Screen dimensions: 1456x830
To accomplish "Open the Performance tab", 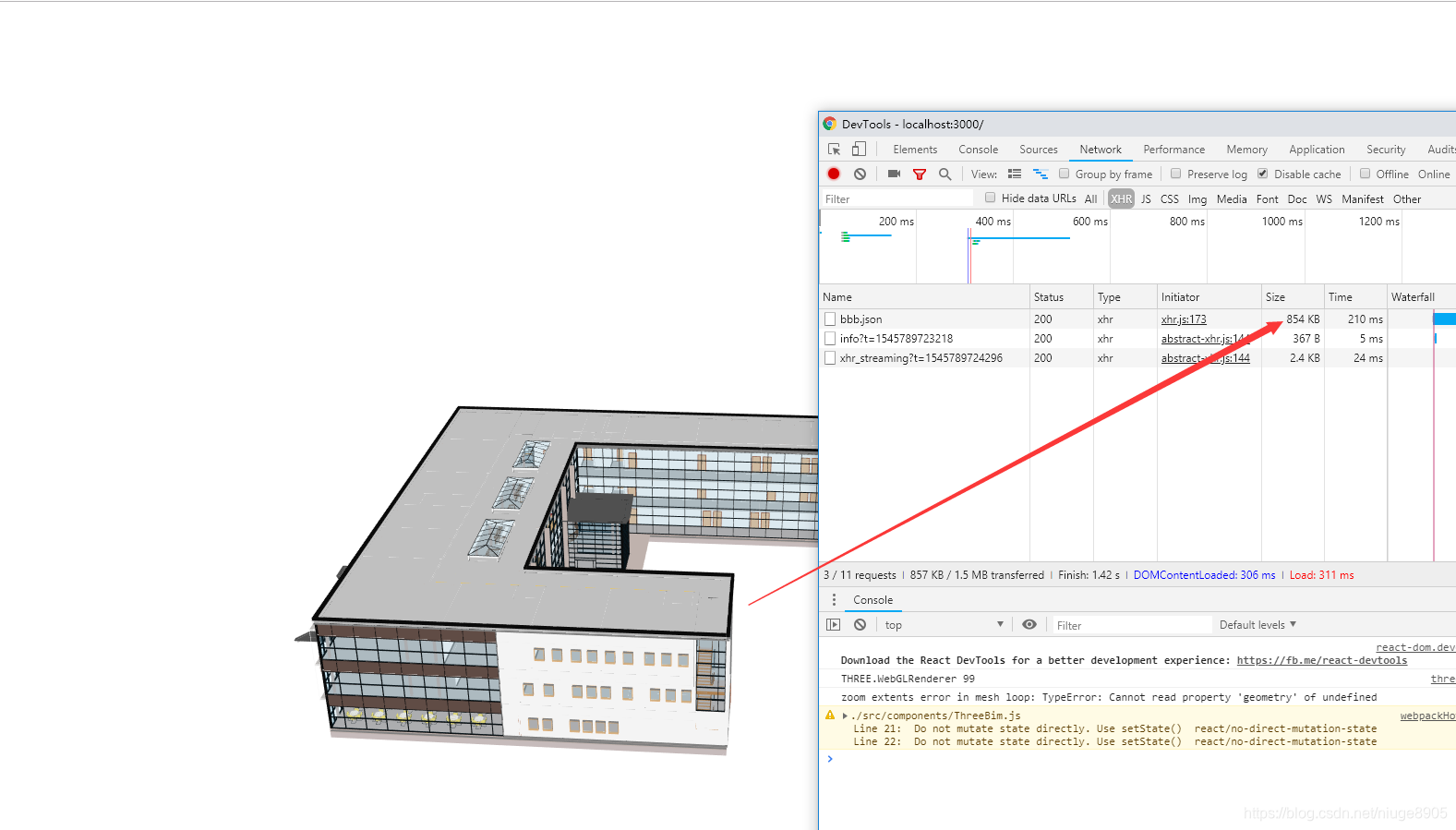I will point(1173,150).
